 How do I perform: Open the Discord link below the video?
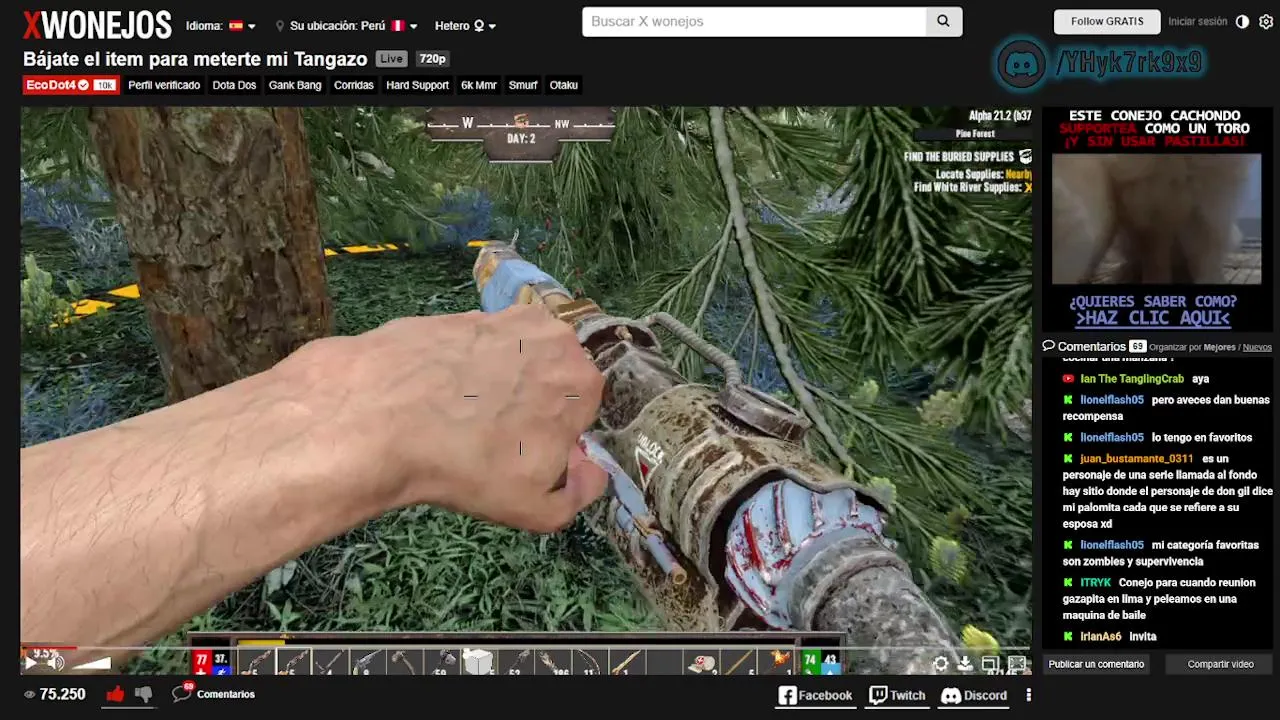click(x=974, y=695)
